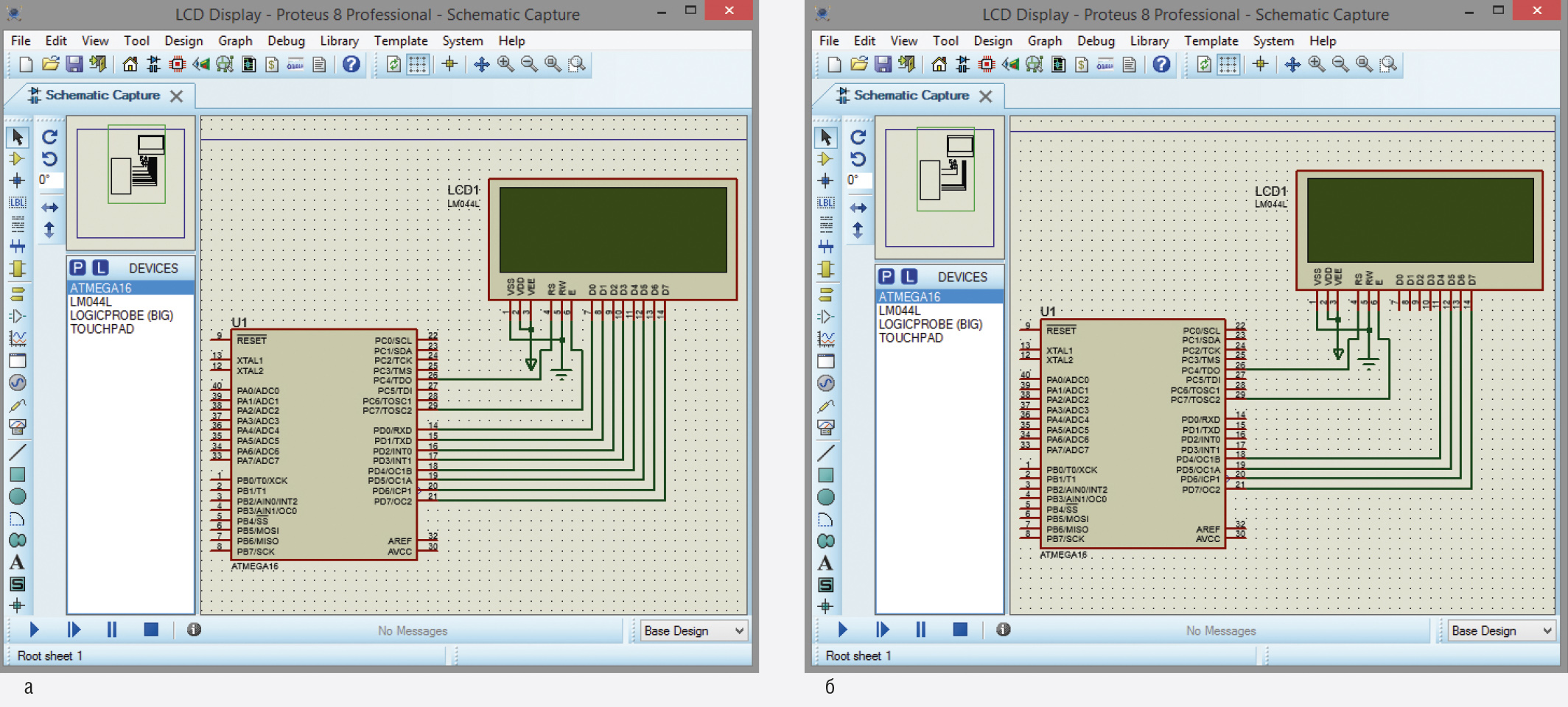
Task: Save project floppy icon in right window
Action: click(x=883, y=65)
